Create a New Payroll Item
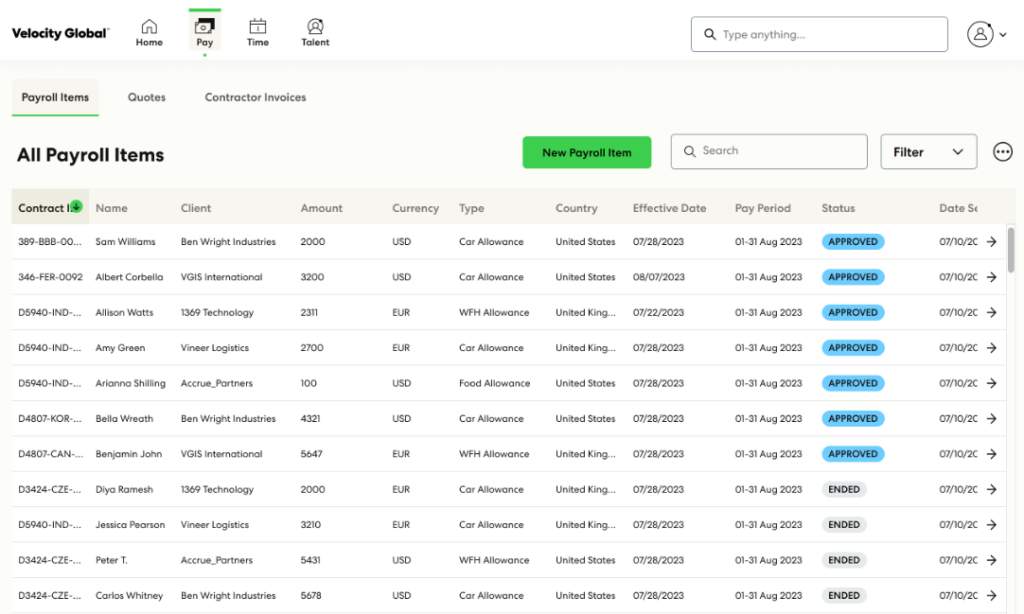The image size is (1024, 614). click(x=586, y=152)
